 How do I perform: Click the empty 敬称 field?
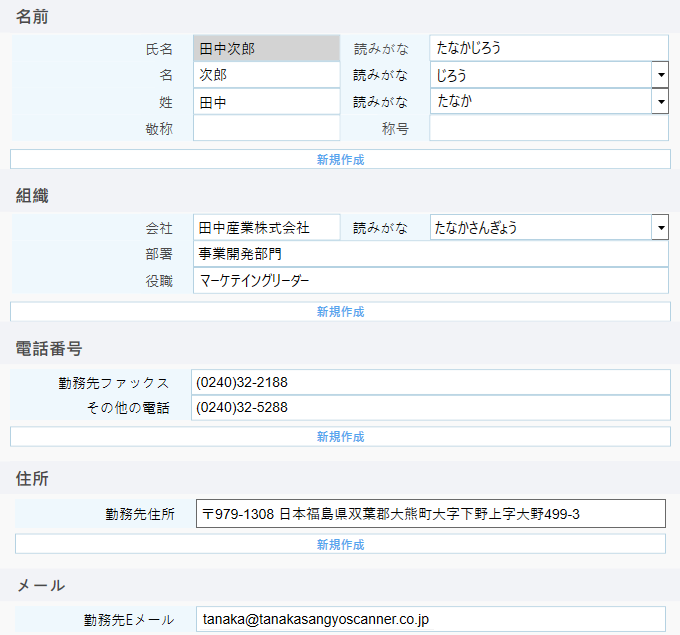pos(266,128)
